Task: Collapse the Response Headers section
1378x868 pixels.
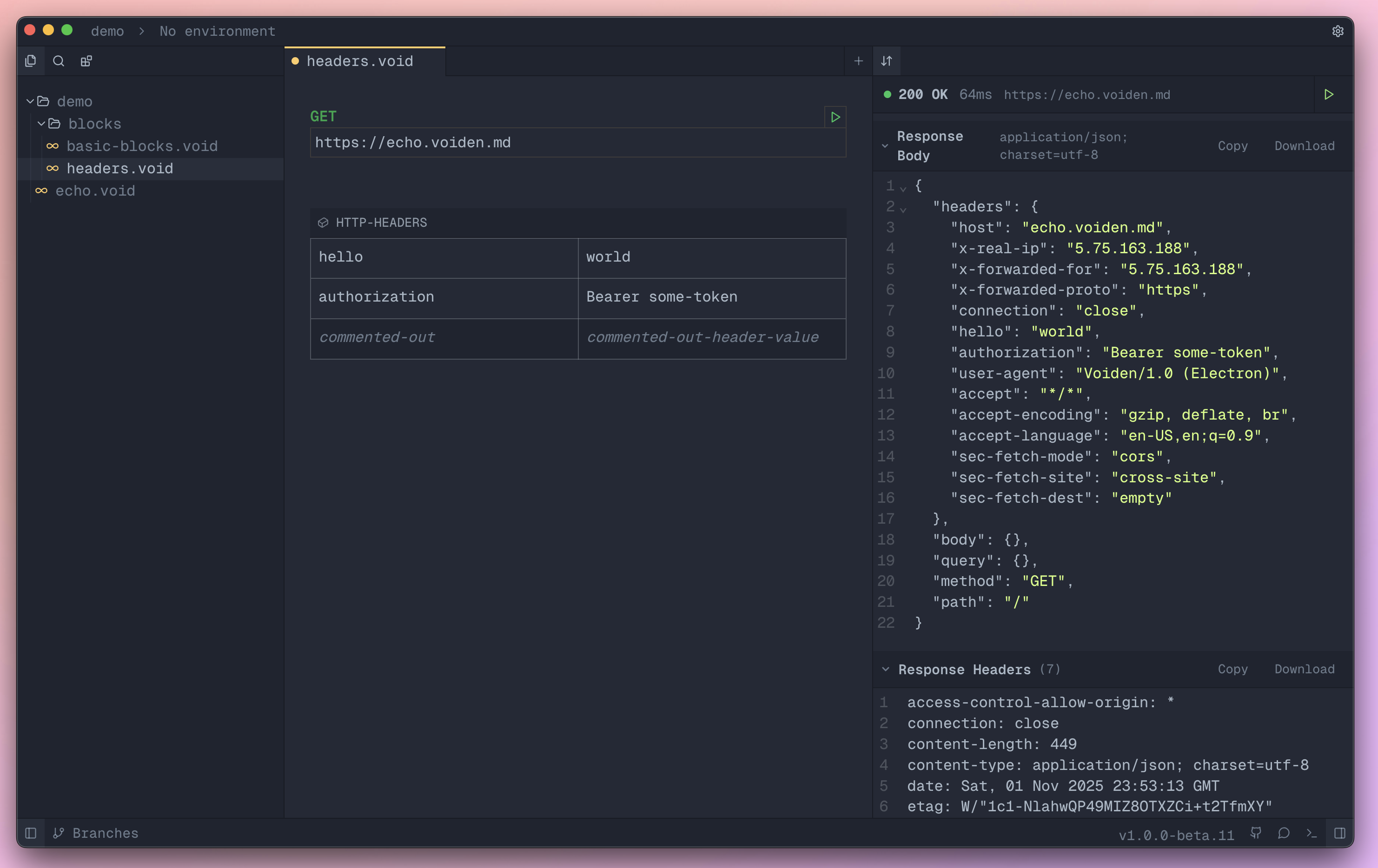Action: point(886,669)
